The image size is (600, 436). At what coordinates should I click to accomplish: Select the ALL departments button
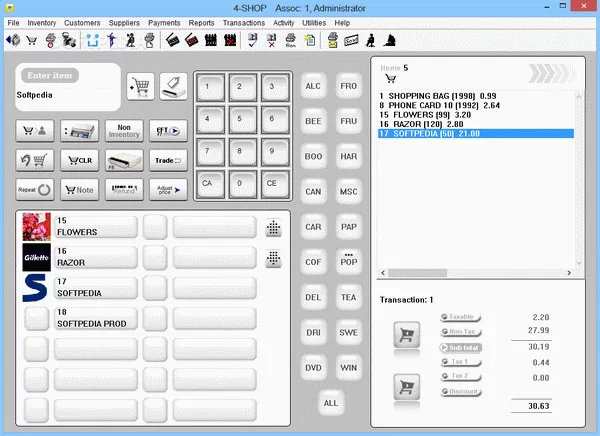[x=331, y=402]
